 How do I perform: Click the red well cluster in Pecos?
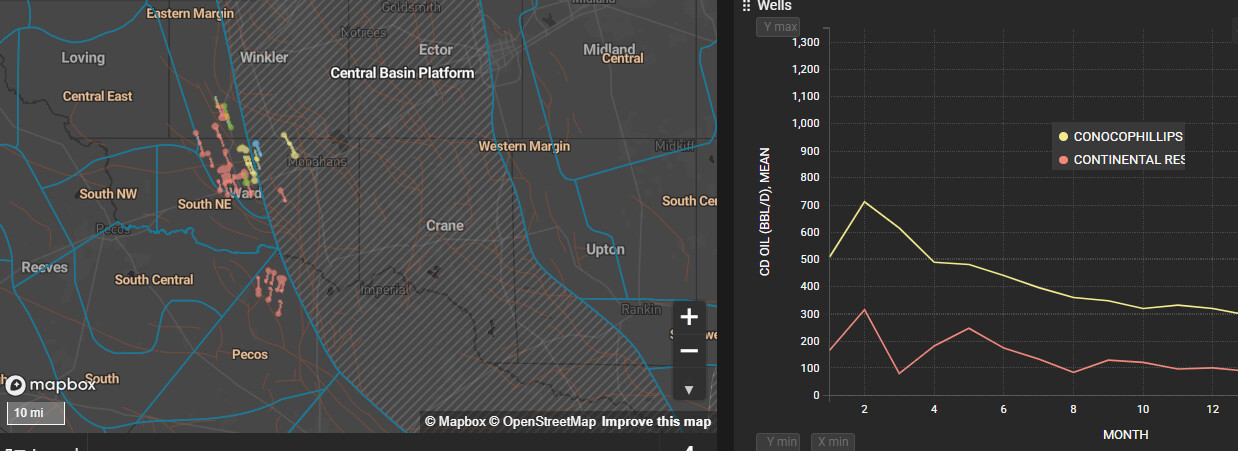pos(271,288)
